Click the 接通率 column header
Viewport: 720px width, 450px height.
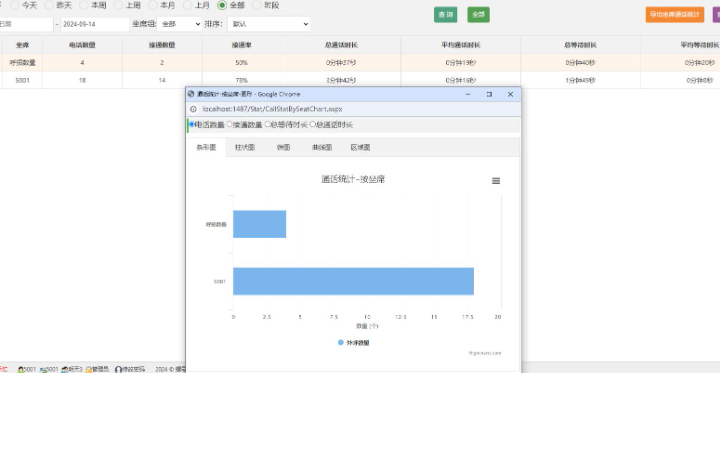(242, 45)
